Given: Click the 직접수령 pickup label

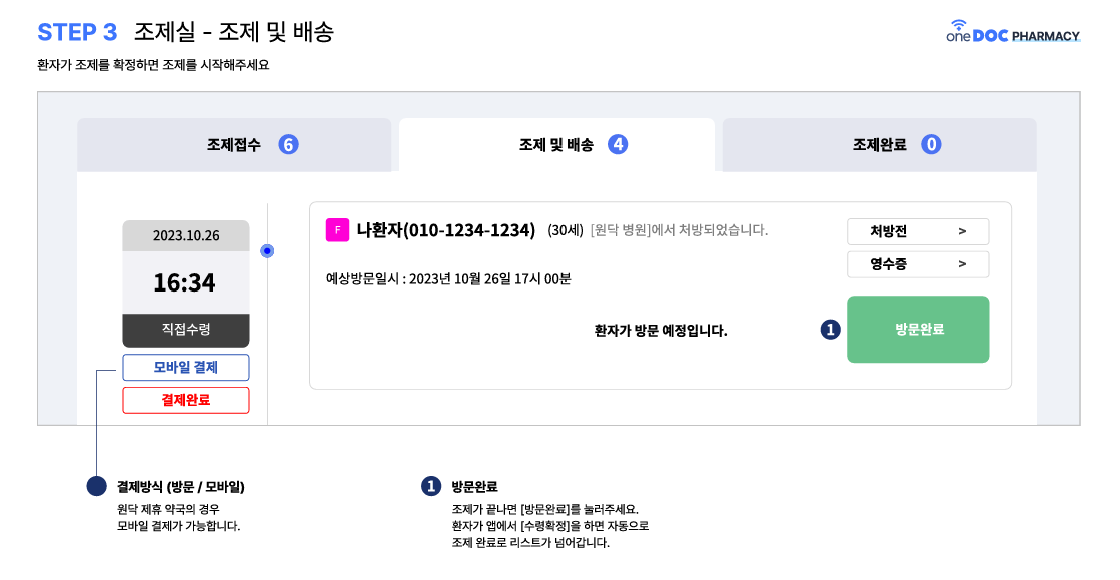Looking at the screenshot, I should tap(186, 330).
